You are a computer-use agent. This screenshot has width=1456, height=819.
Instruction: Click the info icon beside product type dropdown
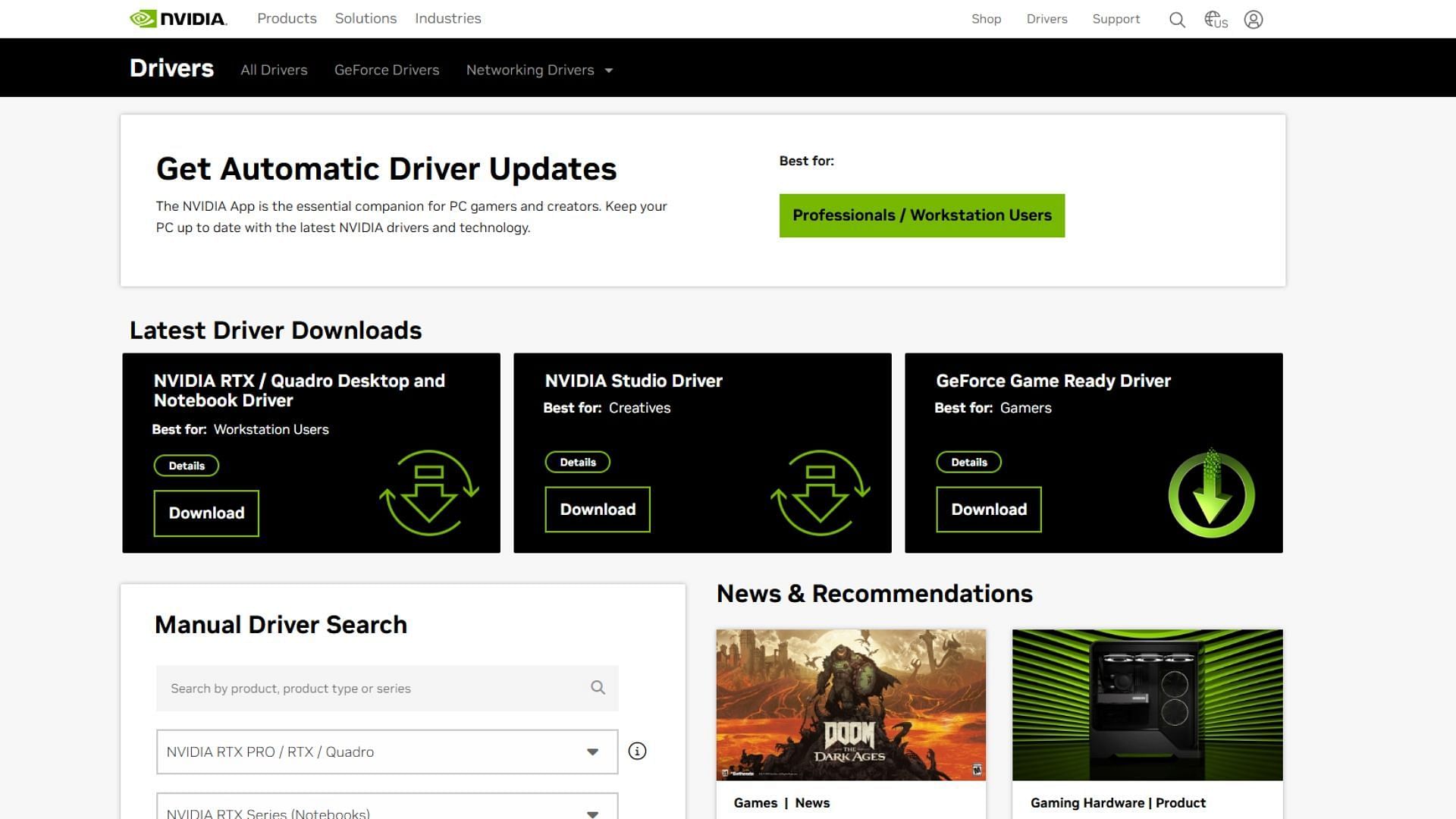[x=637, y=752]
